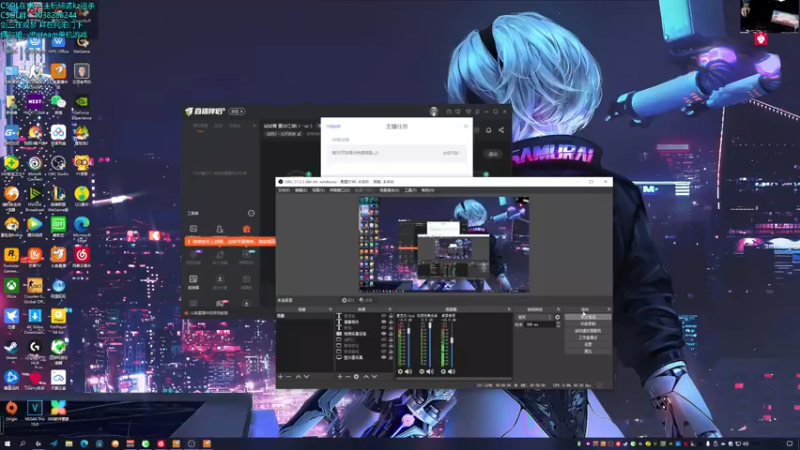Move source down with the Sources panel arrow
800x450 pixels.
374,377
